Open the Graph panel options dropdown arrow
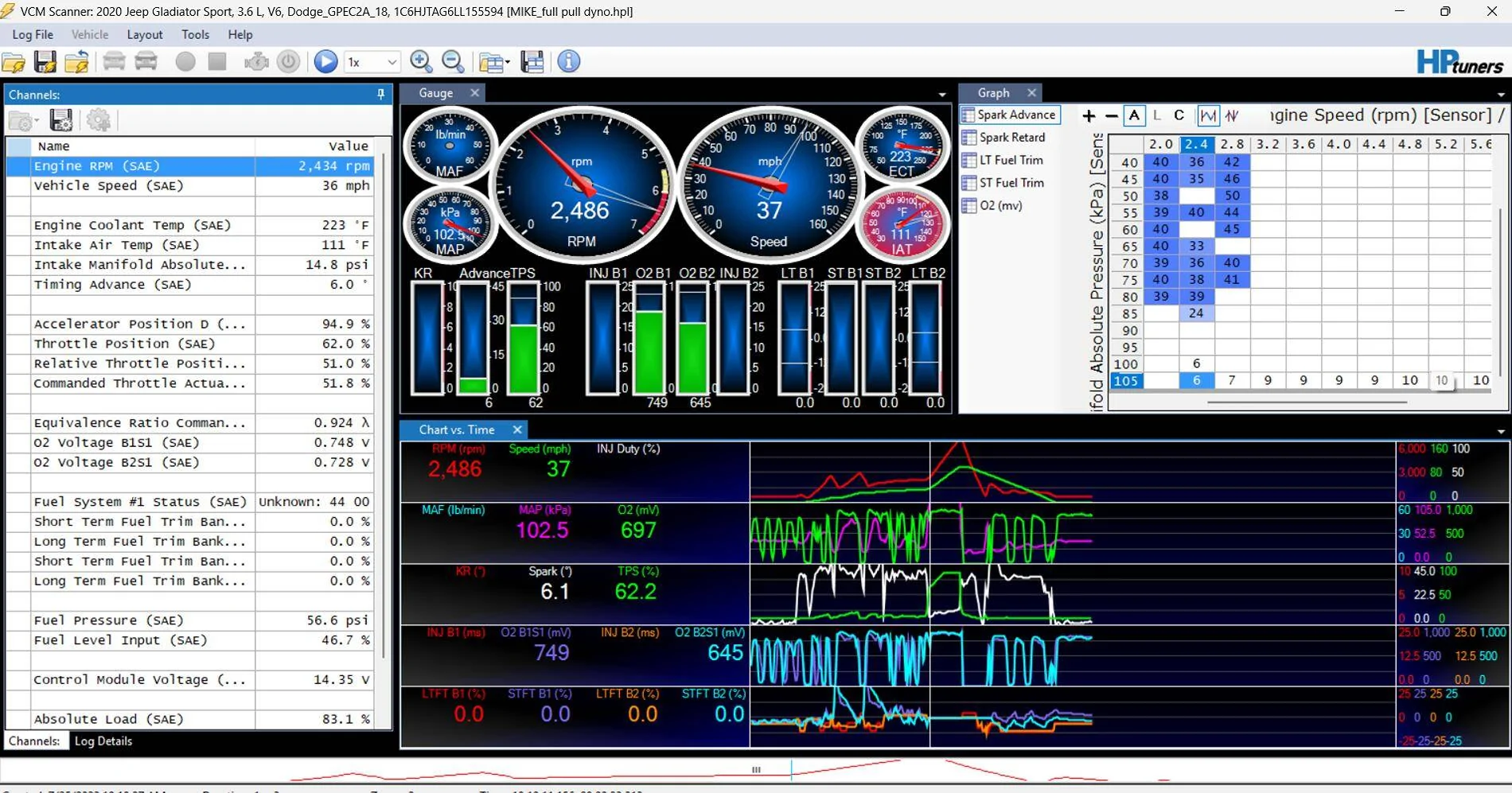Viewport: 1512px width, 793px height. coord(1501,95)
